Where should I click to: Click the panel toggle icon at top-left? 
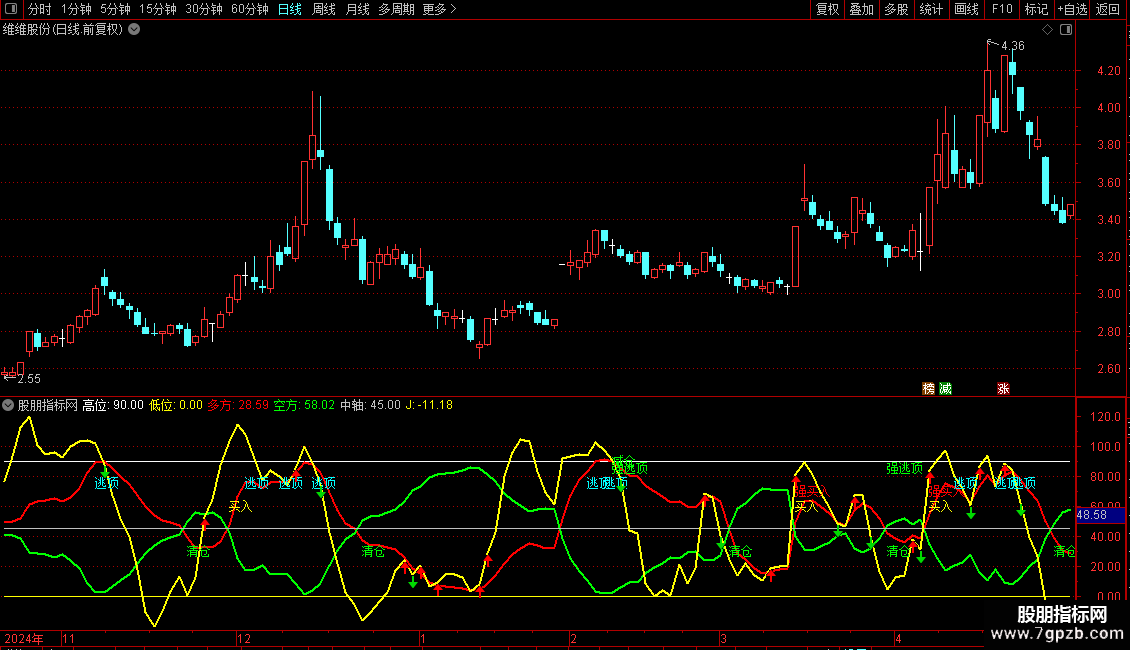tap(12, 10)
